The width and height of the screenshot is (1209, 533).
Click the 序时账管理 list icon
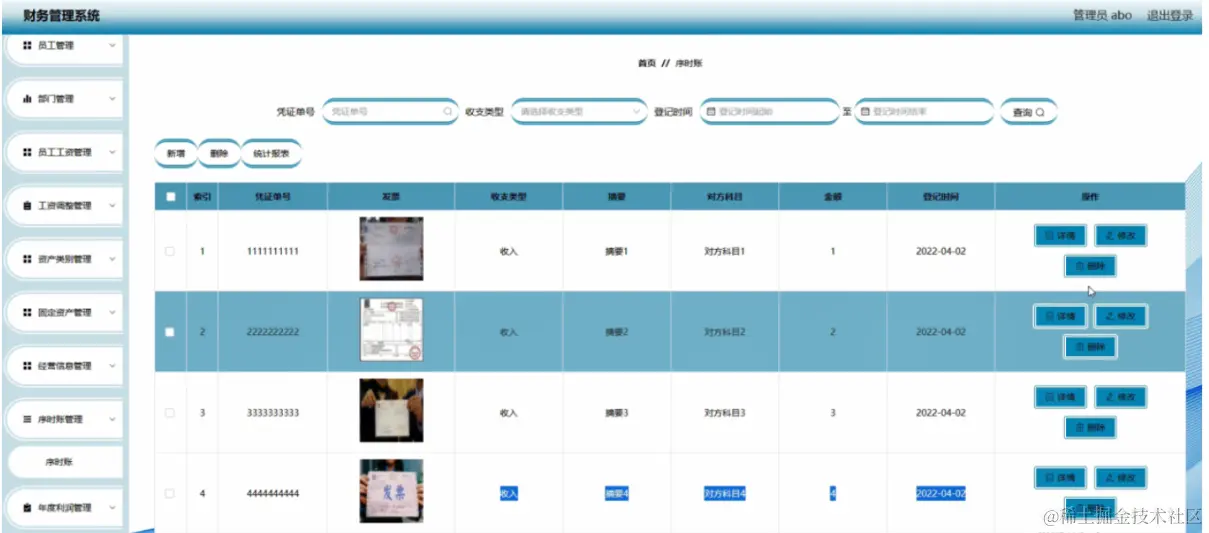(27, 420)
